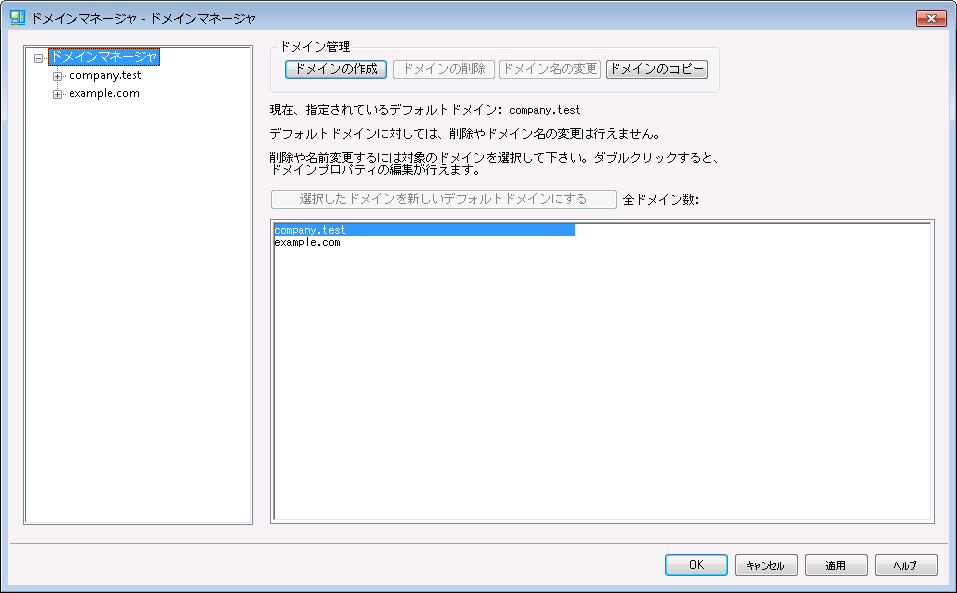Expand the example.com tree node
The image size is (957, 593).
tap(58, 94)
